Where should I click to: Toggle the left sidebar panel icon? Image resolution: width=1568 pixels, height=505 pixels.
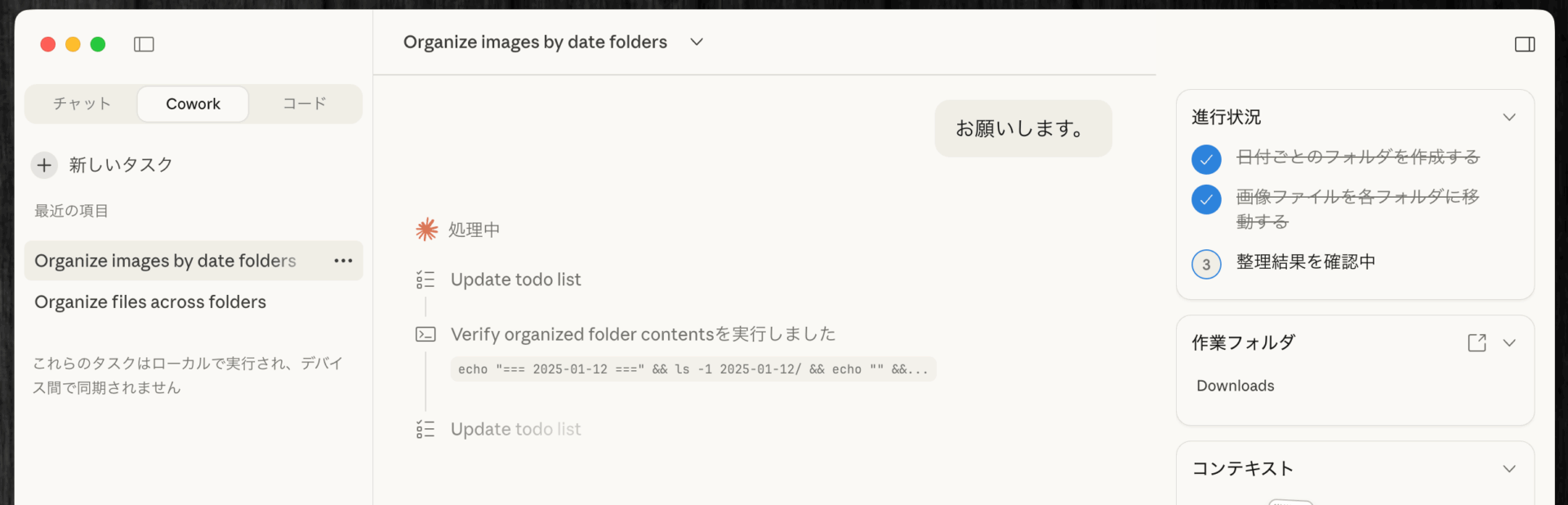coord(144,44)
